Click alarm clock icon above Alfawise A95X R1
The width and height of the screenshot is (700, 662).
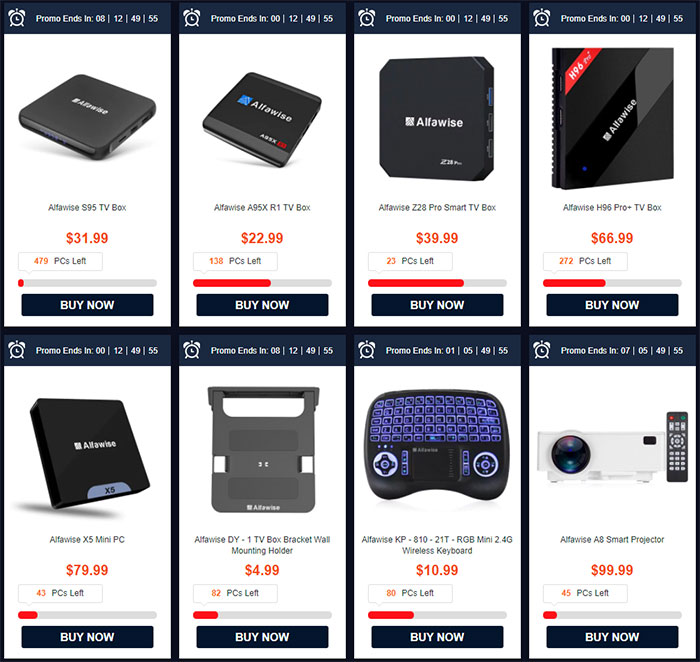tap(192, 18)
